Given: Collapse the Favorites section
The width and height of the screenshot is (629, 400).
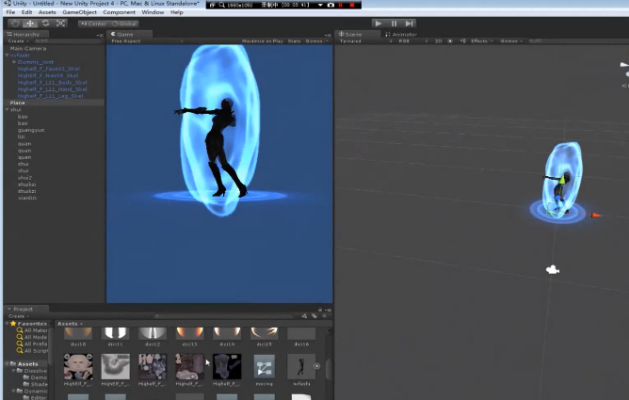Looking at the screenshot, I should pyautogui.click(x=7, y=323).
